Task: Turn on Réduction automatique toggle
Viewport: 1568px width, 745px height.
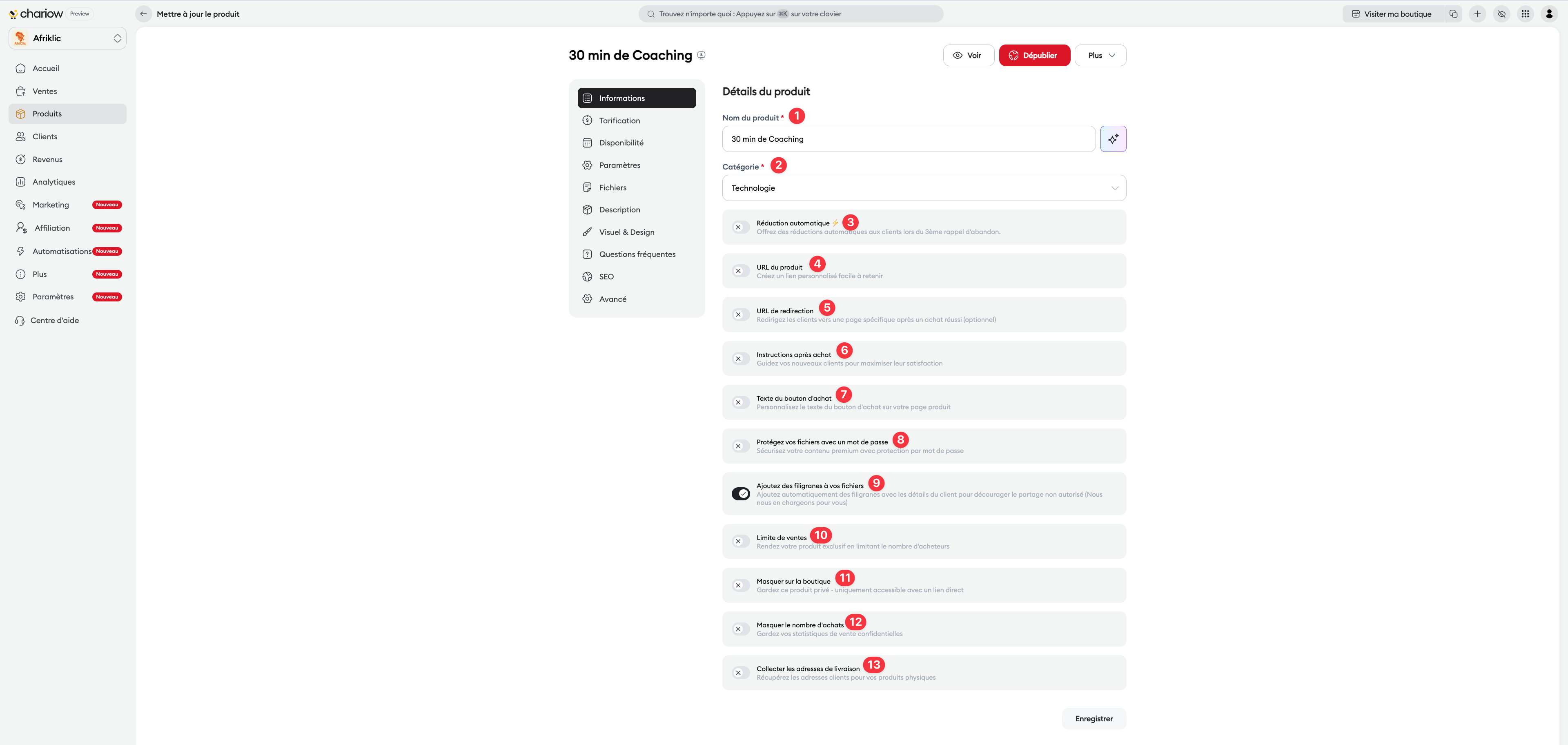Action: (740, 227)
